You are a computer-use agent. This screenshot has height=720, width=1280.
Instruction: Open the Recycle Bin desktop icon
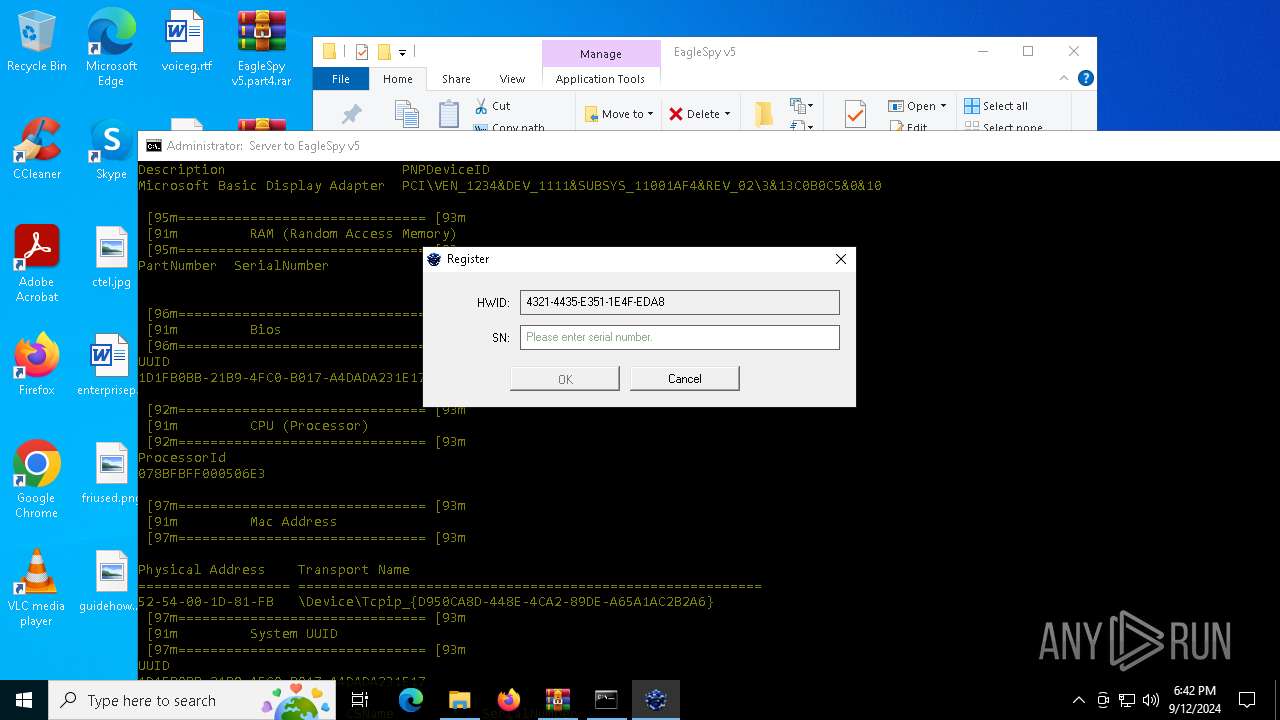coord(37,43)
